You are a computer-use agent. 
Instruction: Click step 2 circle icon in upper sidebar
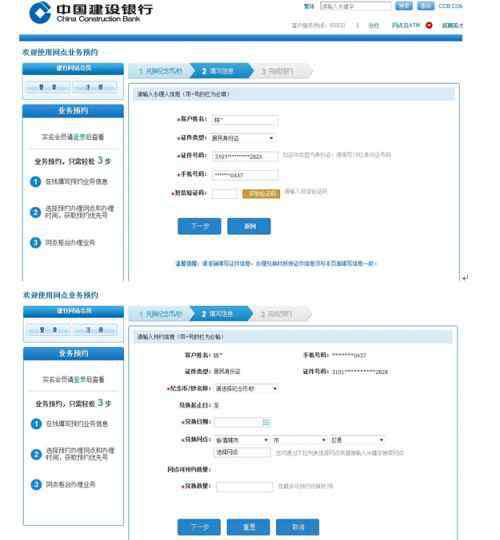(35, 212)
